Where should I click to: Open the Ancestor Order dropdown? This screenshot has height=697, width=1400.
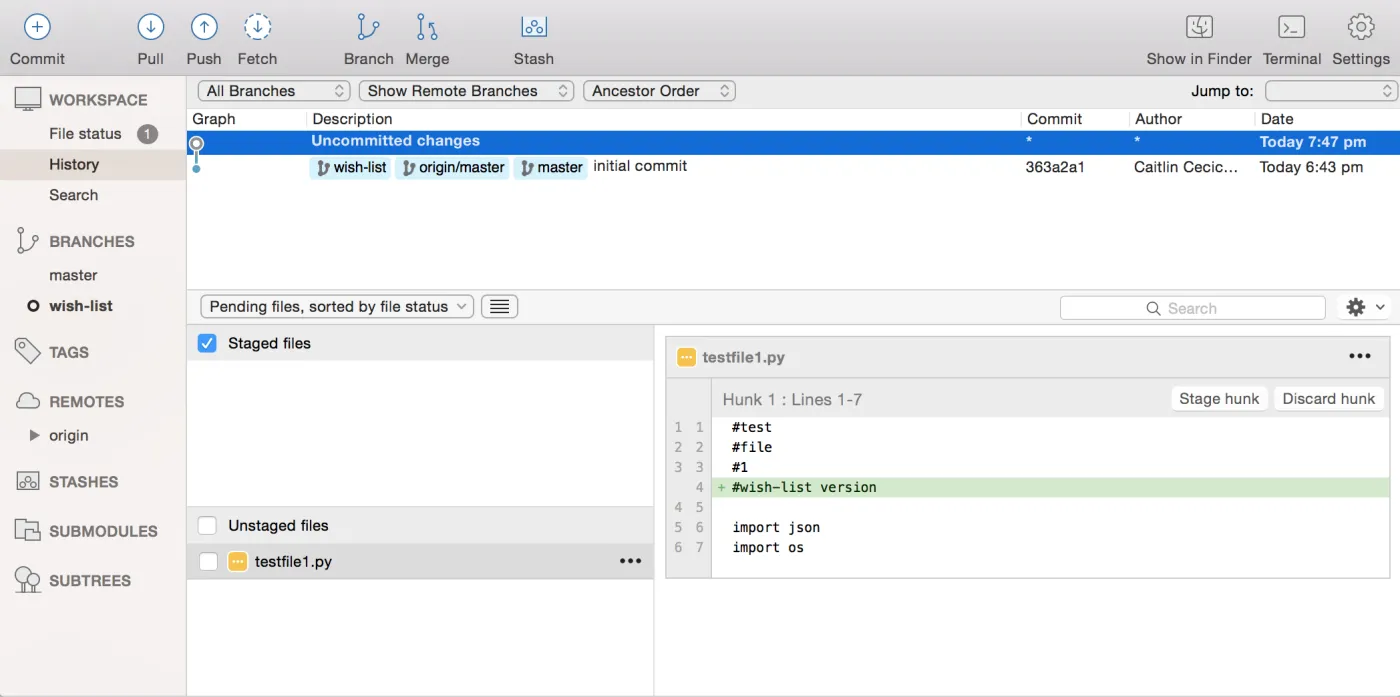[x=659, y=91]
